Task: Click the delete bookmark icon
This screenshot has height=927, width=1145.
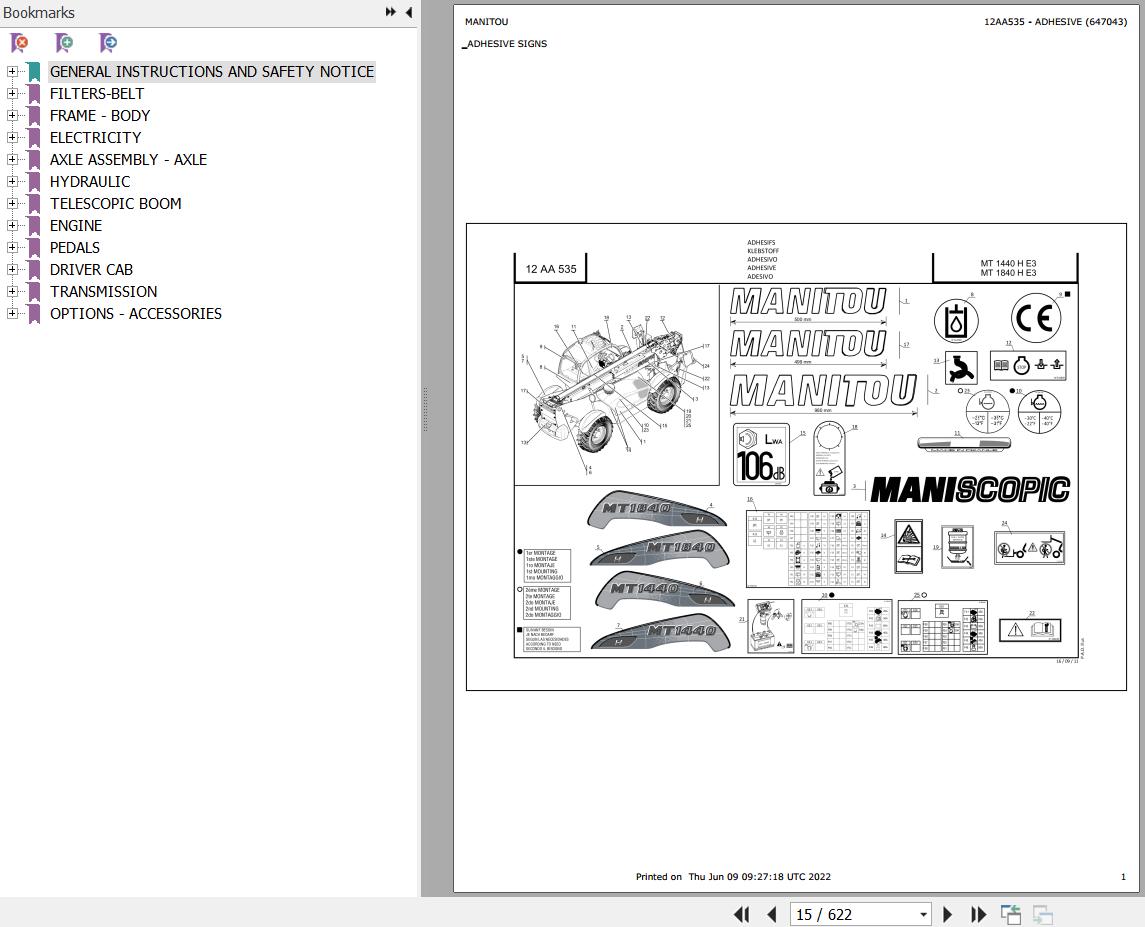Action: 20,43
